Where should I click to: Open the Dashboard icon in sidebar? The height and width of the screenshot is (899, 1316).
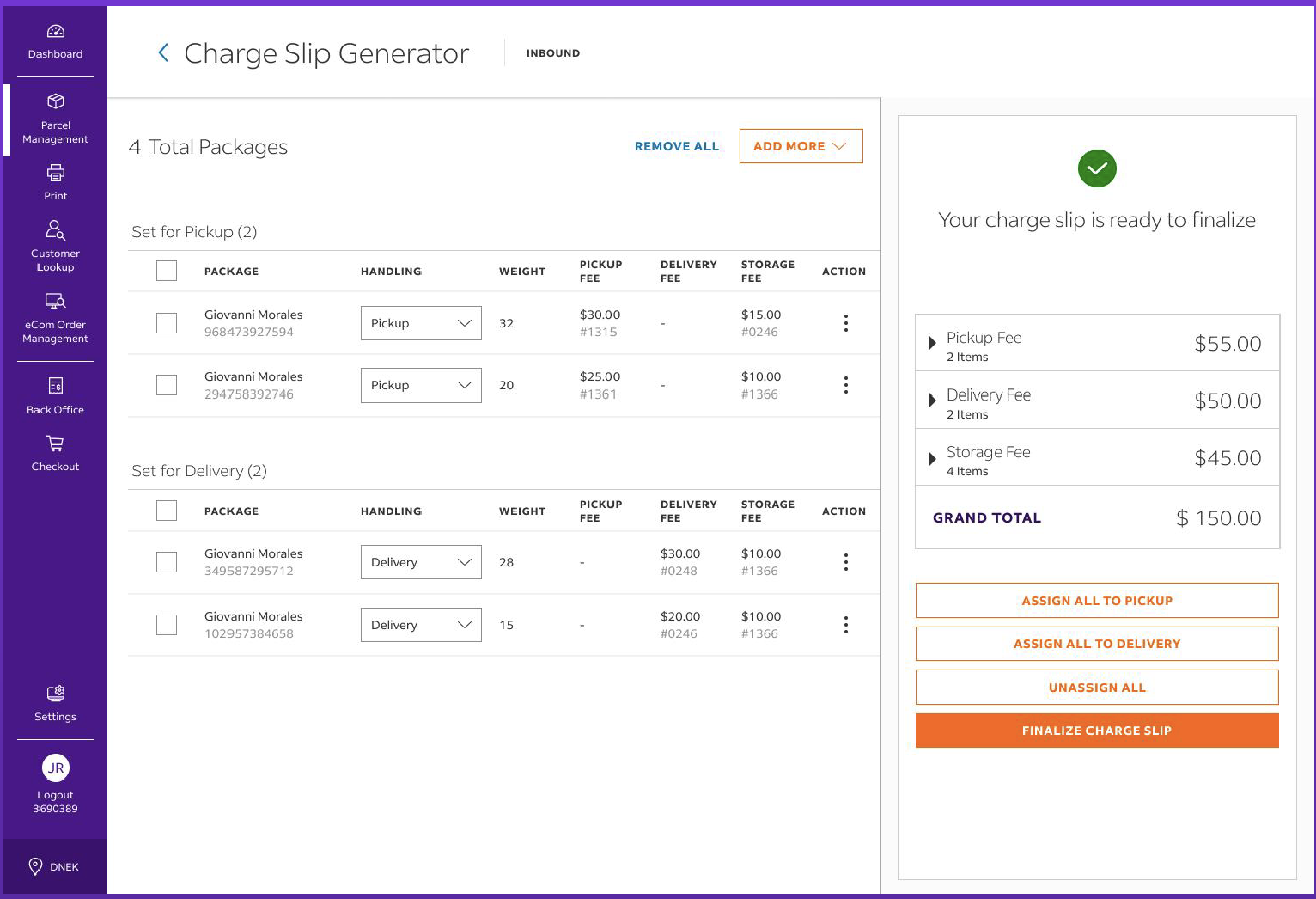click(x=55, y=33)
